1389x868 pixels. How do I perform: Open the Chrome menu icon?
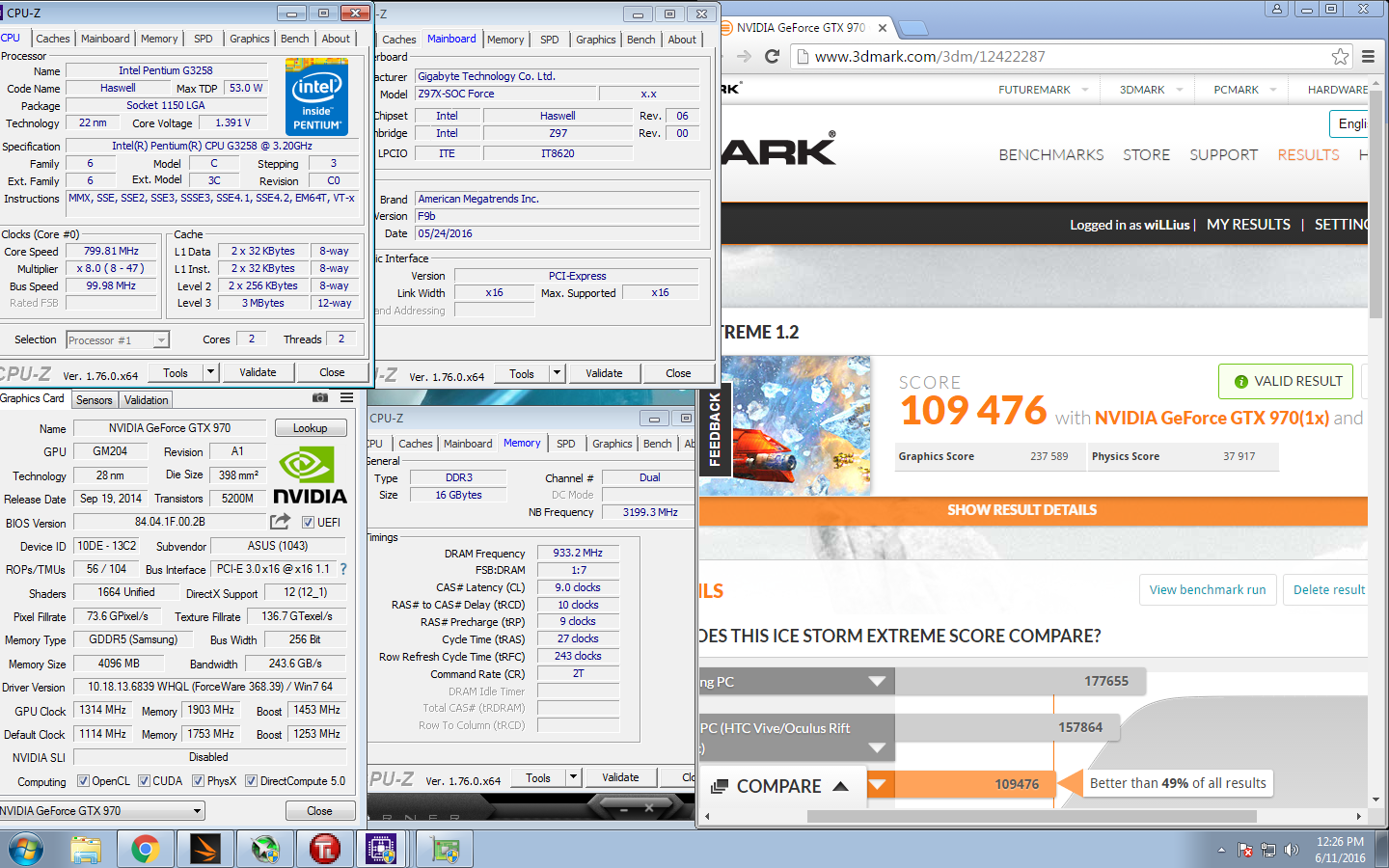click(1368, 56)
